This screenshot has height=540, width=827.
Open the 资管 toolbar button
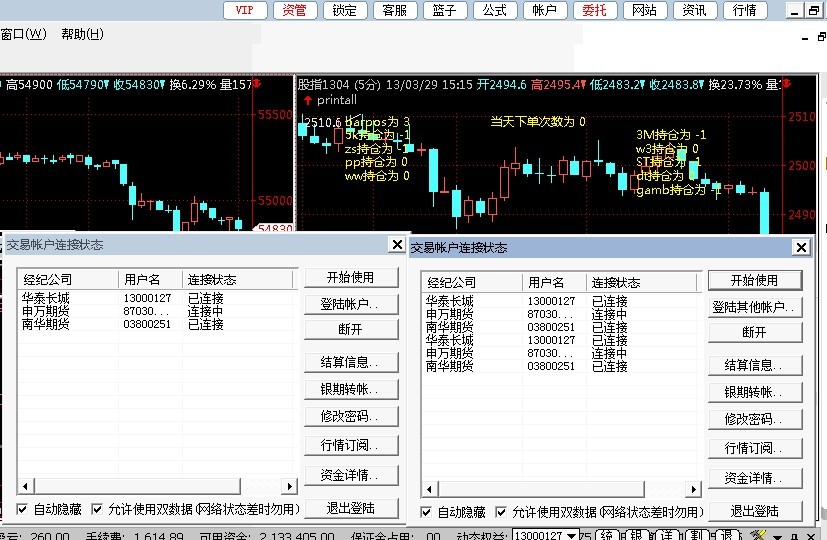coord(295,10)
